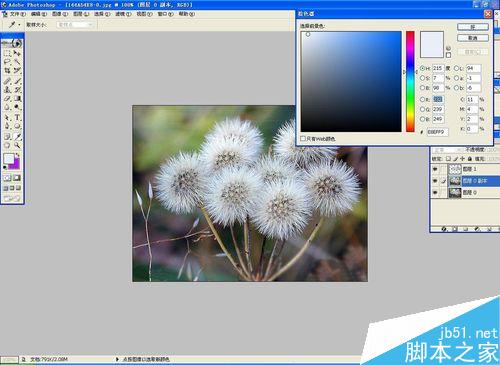This screenshot has height=365, width=500.
Task: Toggle visibility of bottom layer 图层 0
Action: 435,193
